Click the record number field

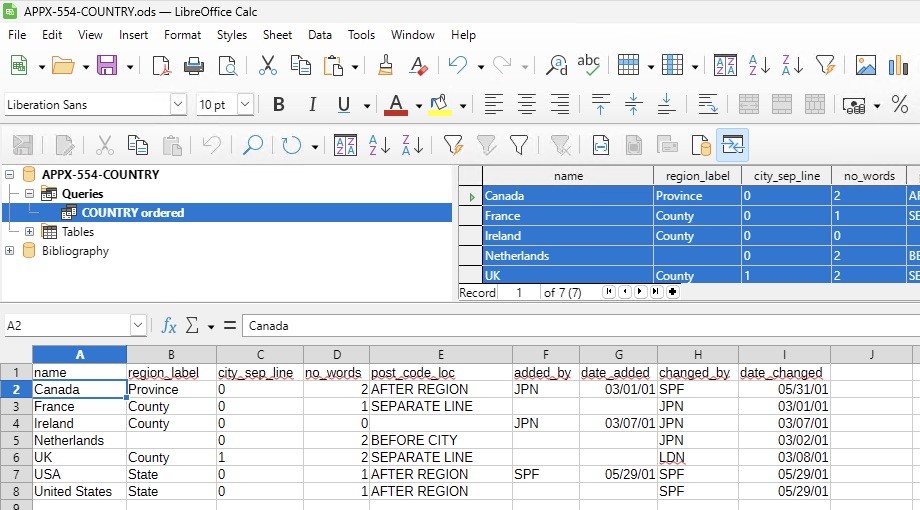pyautogui.click(x=519, y=292)
